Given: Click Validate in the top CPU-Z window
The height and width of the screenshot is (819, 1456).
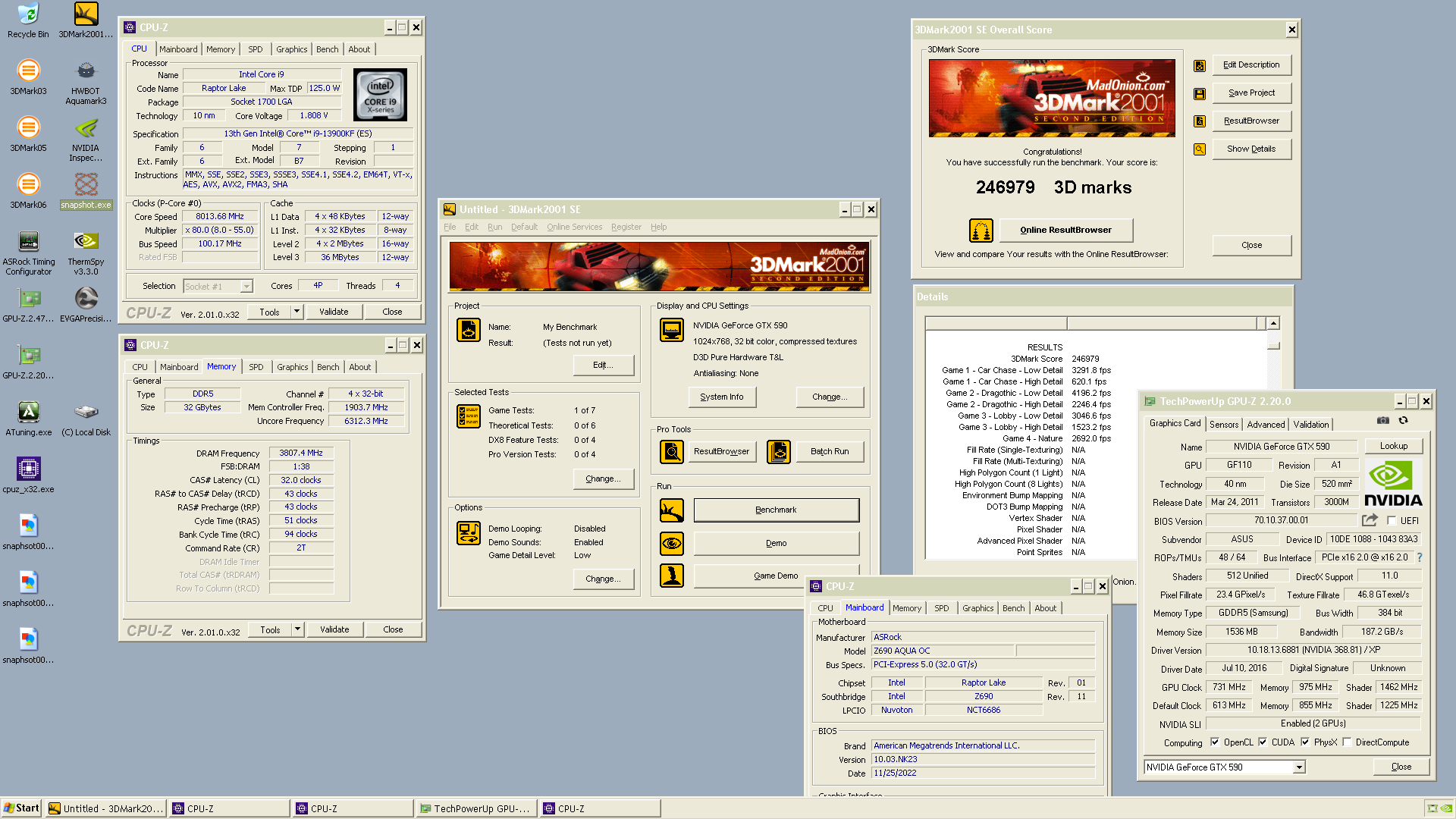Looking at the screenshot, I should [334, 312].
